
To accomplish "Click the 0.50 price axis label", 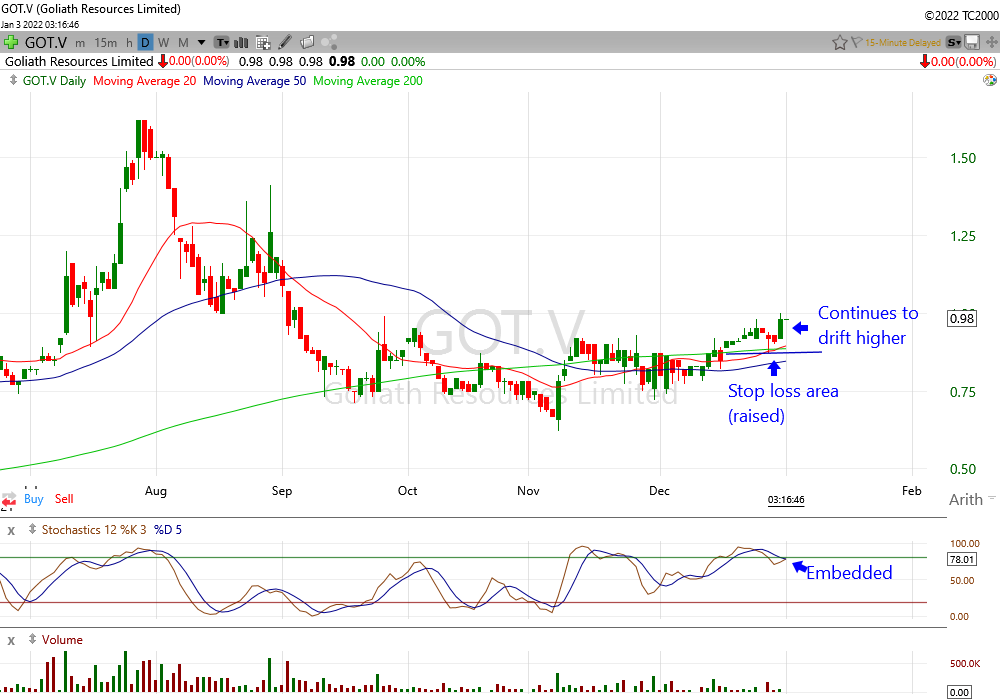I will point(963,469).
